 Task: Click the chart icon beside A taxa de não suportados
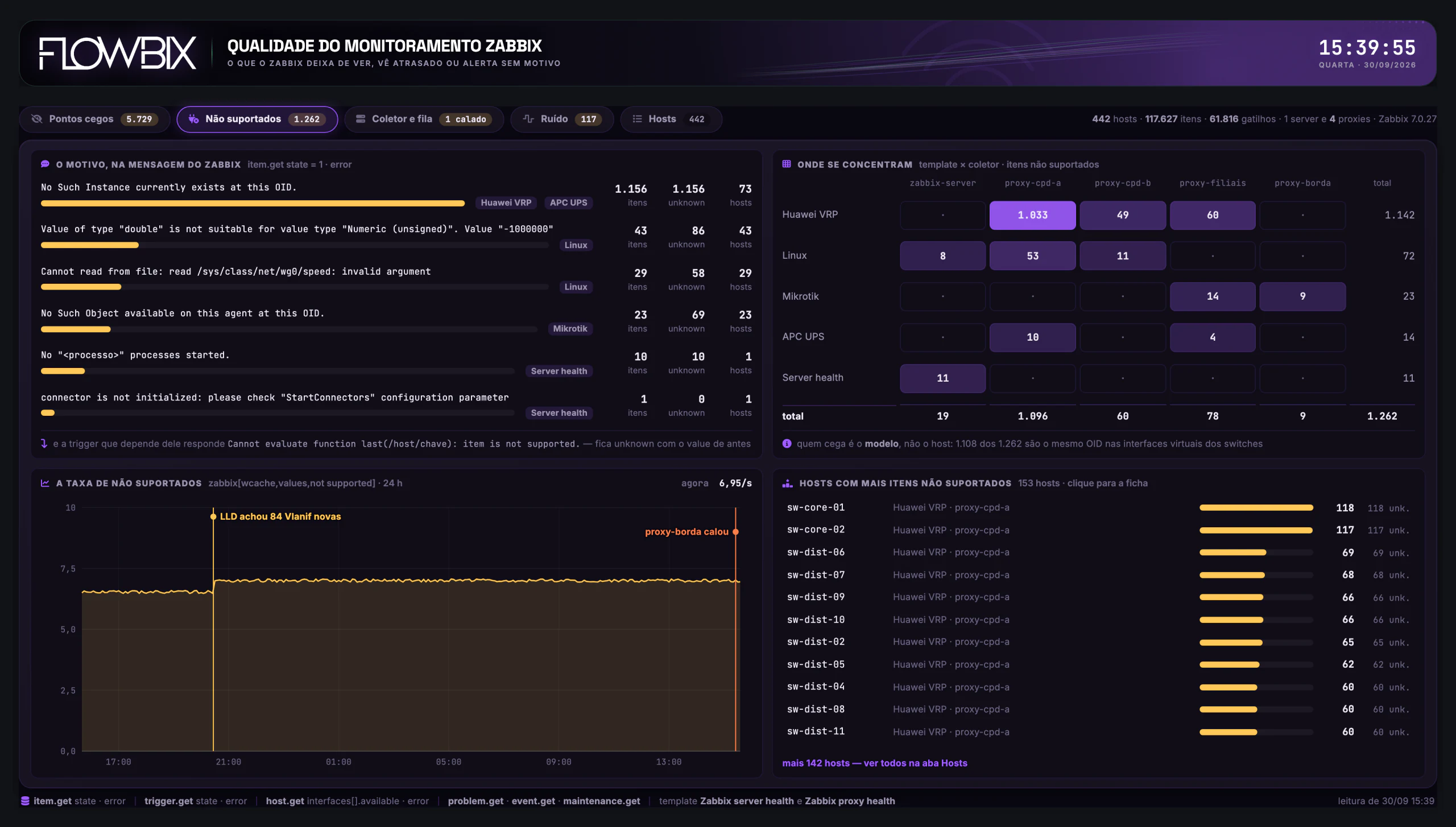pos(45,483)
